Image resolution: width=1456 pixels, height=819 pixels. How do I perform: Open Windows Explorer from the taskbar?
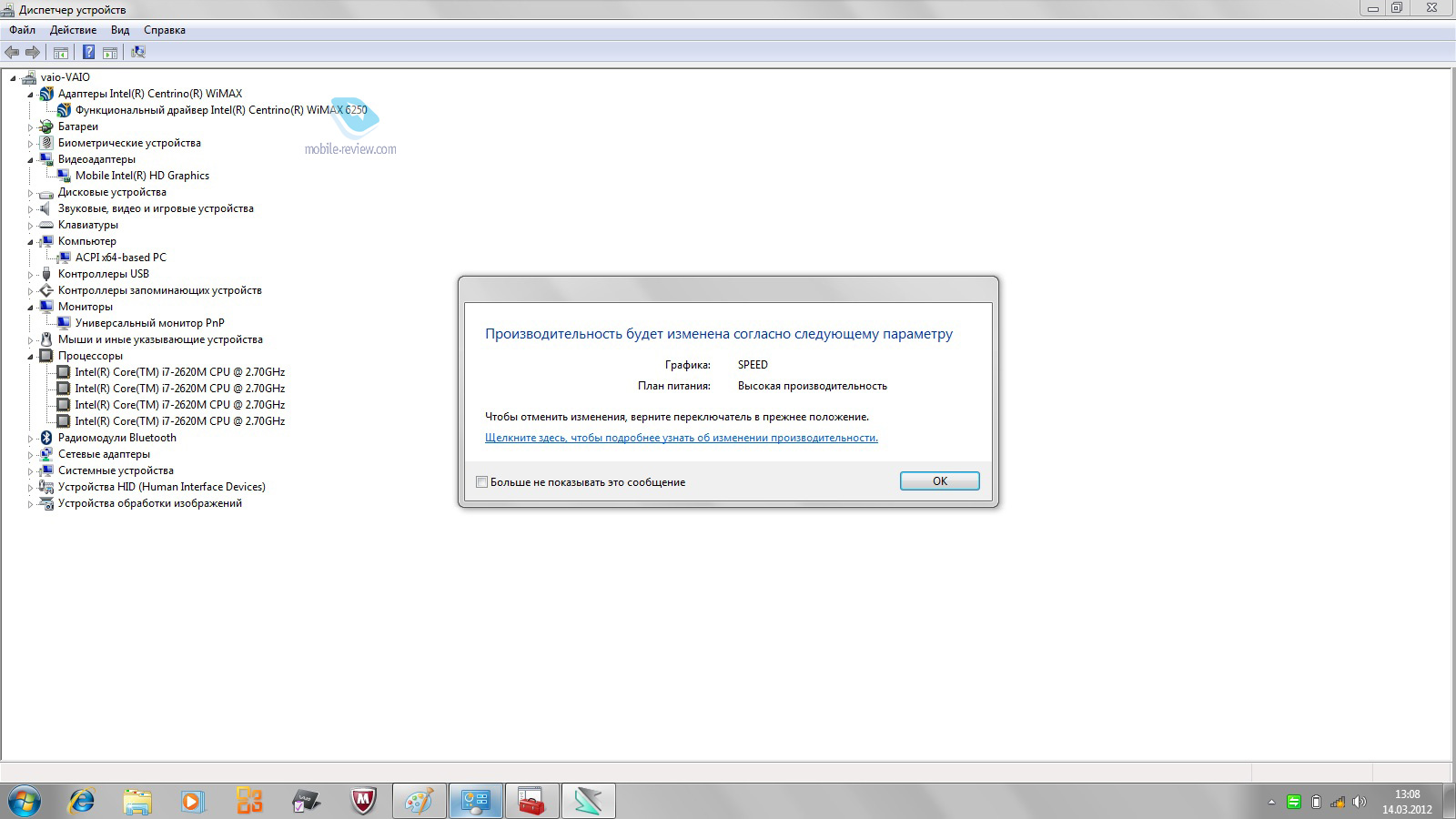(137, 801)
